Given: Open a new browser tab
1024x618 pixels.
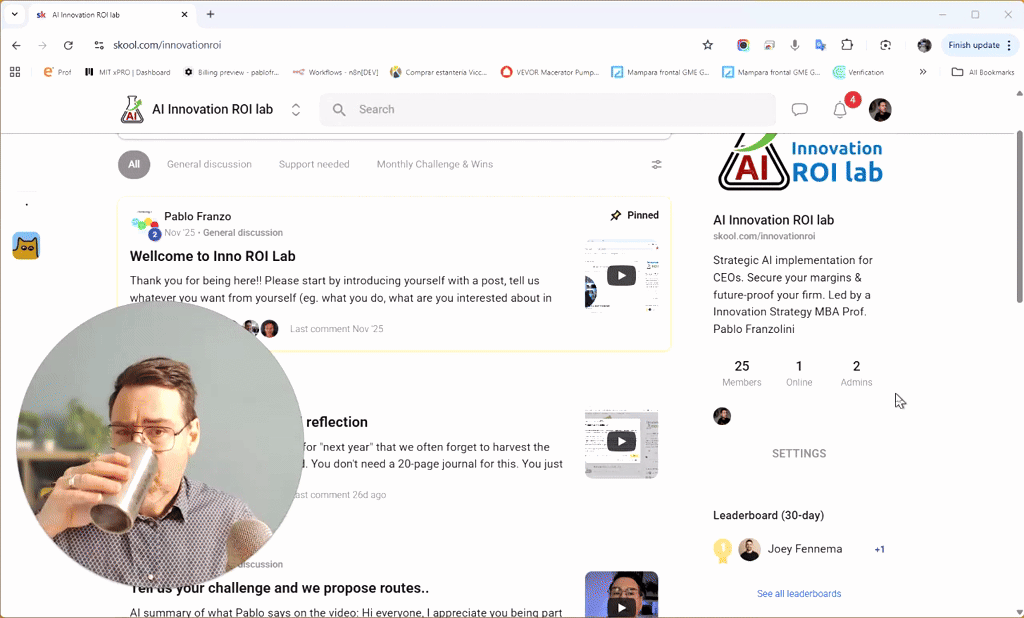Looking at the screenshot, I should click(x=210, y=14).
